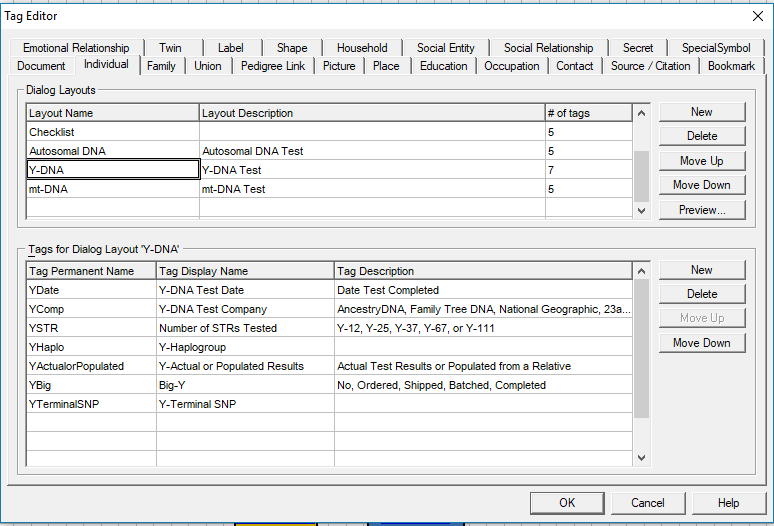Viewport: 774px width, 526px height.
Task: Select the YHaplo tag row
Action: coord(90,347)
